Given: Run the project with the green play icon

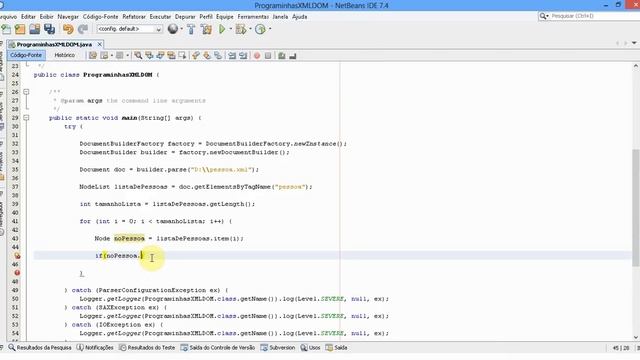Looking at the screenshot, I should pos(222,29).
